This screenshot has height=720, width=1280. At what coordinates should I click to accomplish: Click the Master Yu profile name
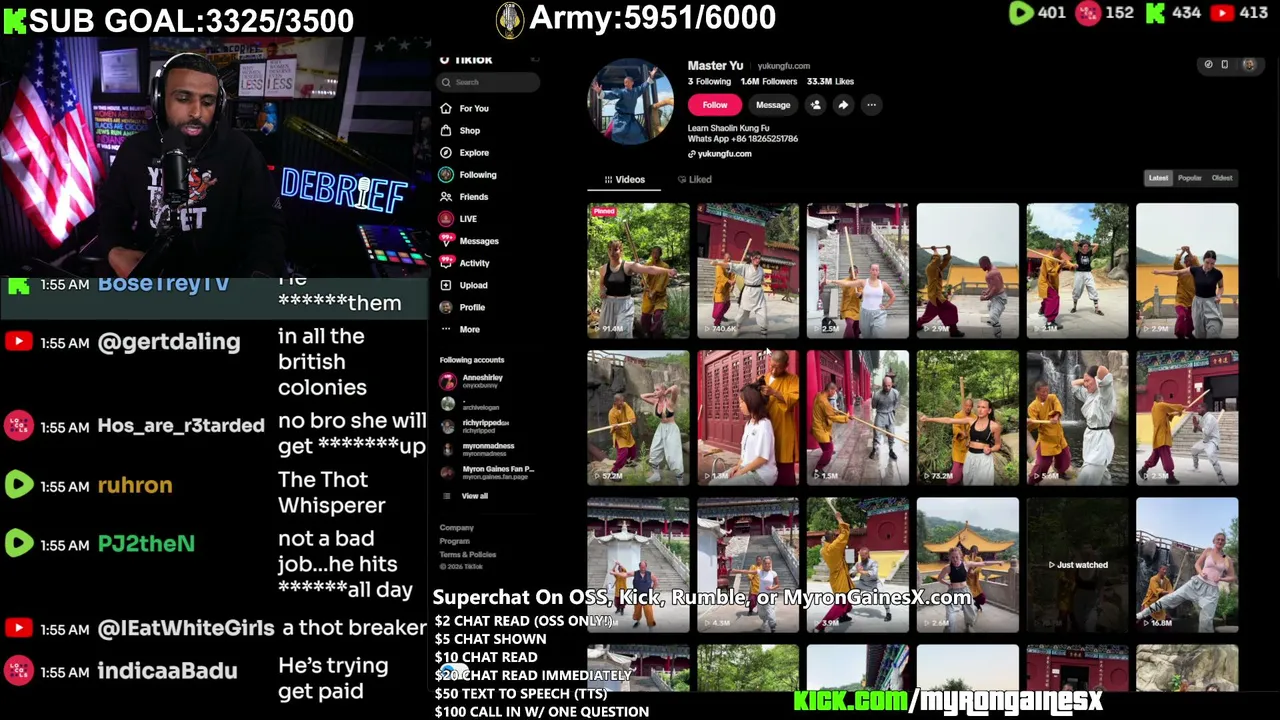tap(715, 66)
